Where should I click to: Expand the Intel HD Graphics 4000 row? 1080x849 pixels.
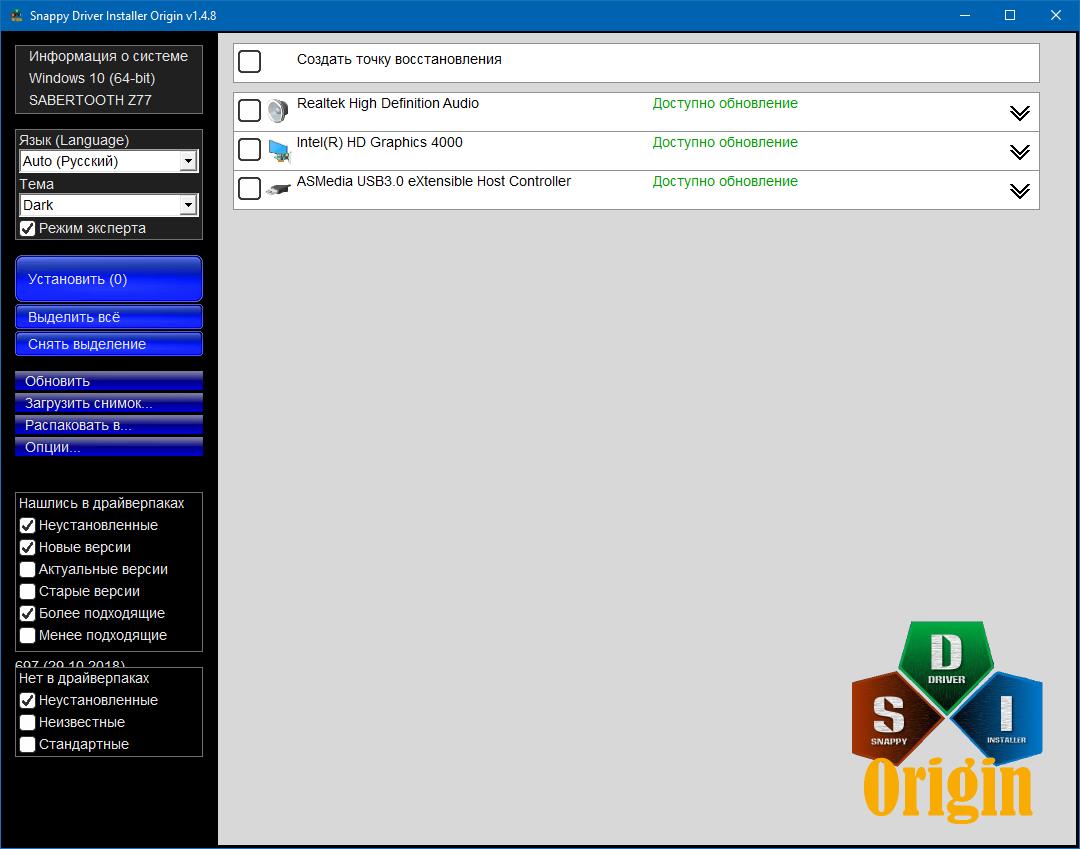1019,152
